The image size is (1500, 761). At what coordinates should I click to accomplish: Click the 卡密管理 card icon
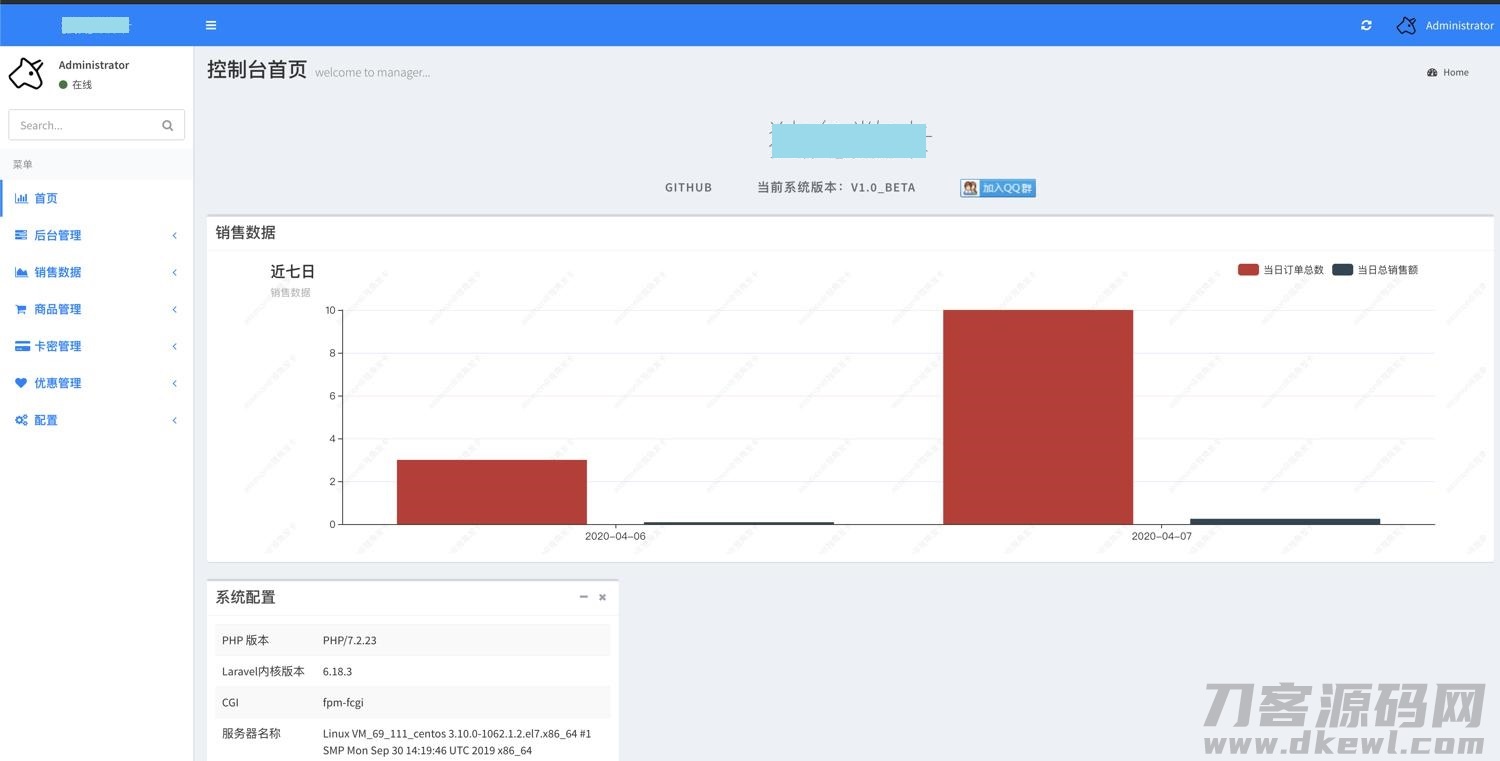point(21,346)
